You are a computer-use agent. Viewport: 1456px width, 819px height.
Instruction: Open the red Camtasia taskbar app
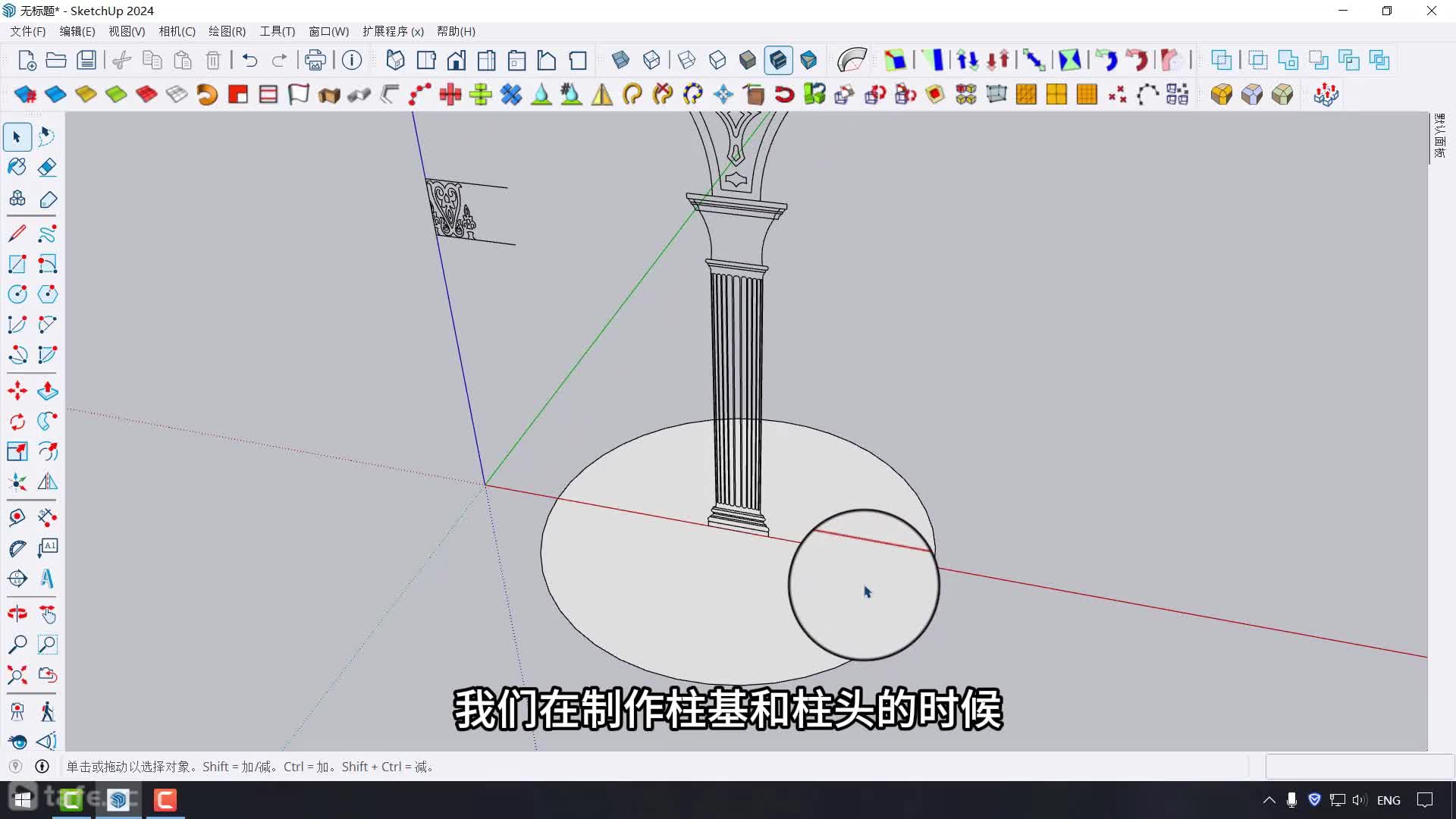coord(165,800)
